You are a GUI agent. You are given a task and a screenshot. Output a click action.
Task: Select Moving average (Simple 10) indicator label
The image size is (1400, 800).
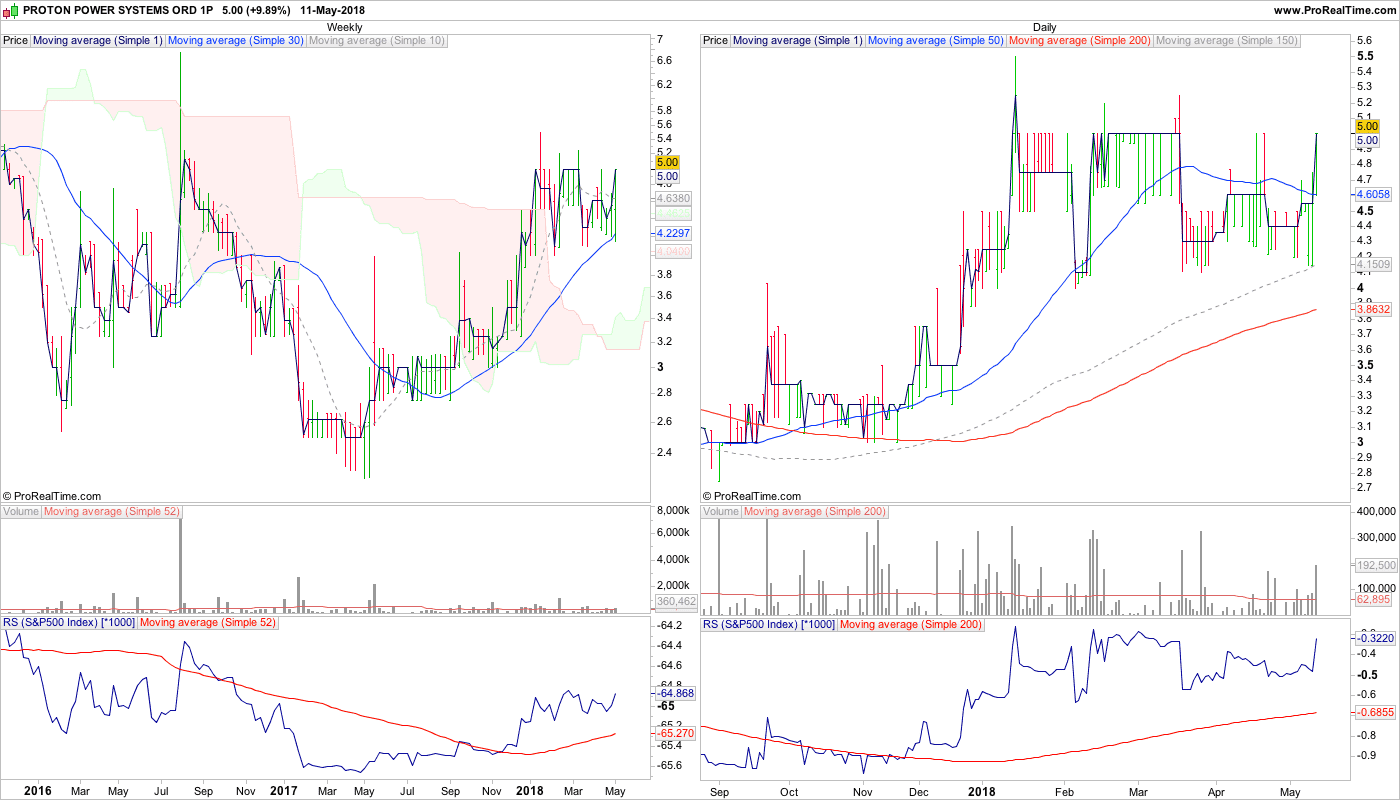(377, 41)
